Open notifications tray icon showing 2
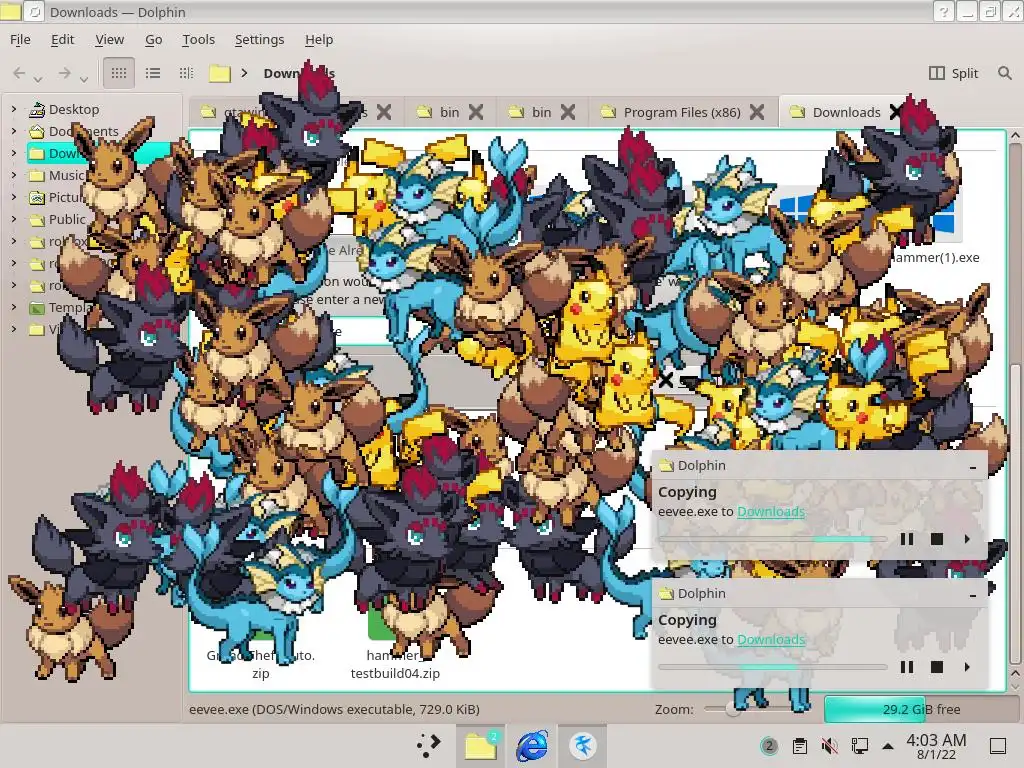The width and height of the screenshot is (1024, 768). (x=769, y=746)
